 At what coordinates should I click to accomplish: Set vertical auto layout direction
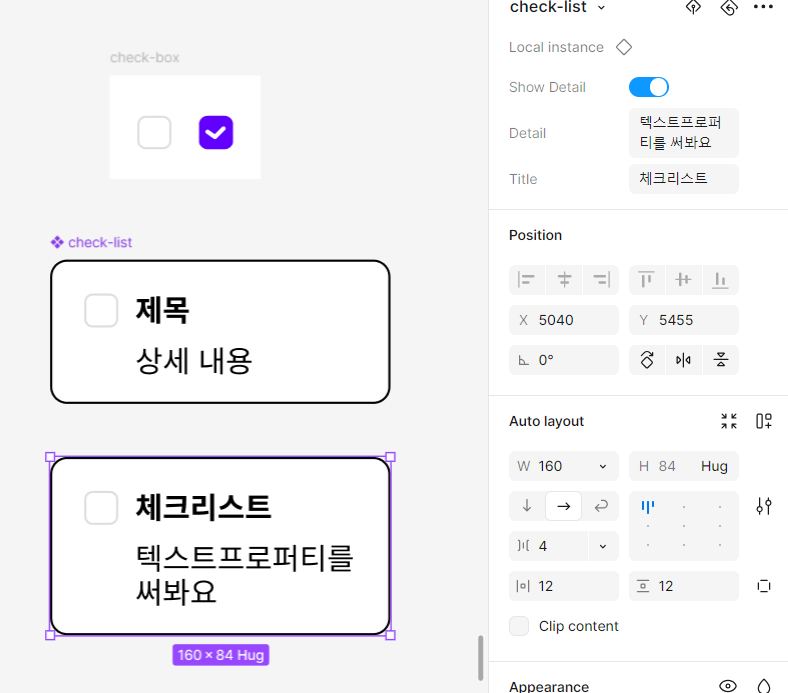click(527, 506)
